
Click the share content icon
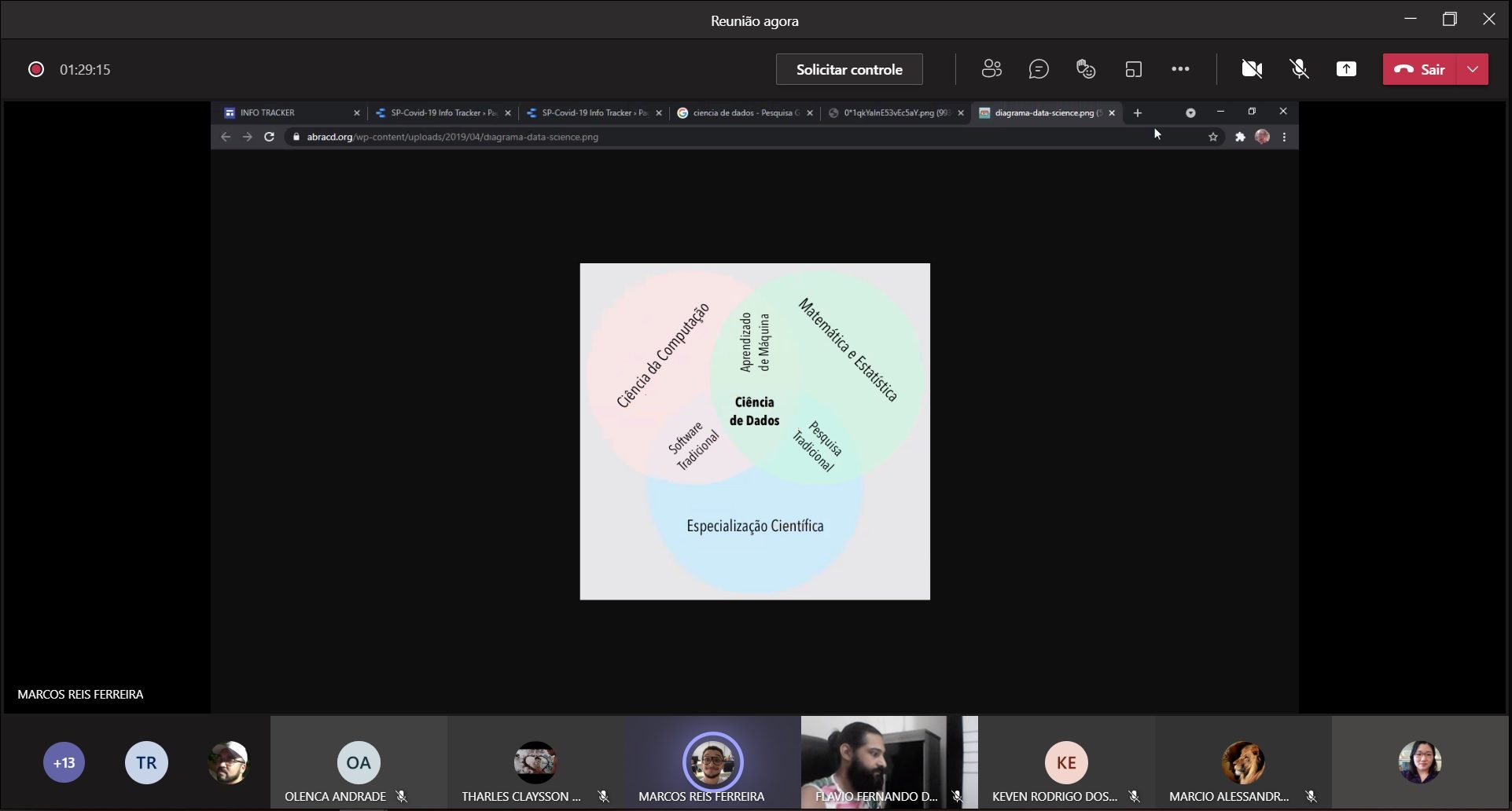tap(1346, 69)
